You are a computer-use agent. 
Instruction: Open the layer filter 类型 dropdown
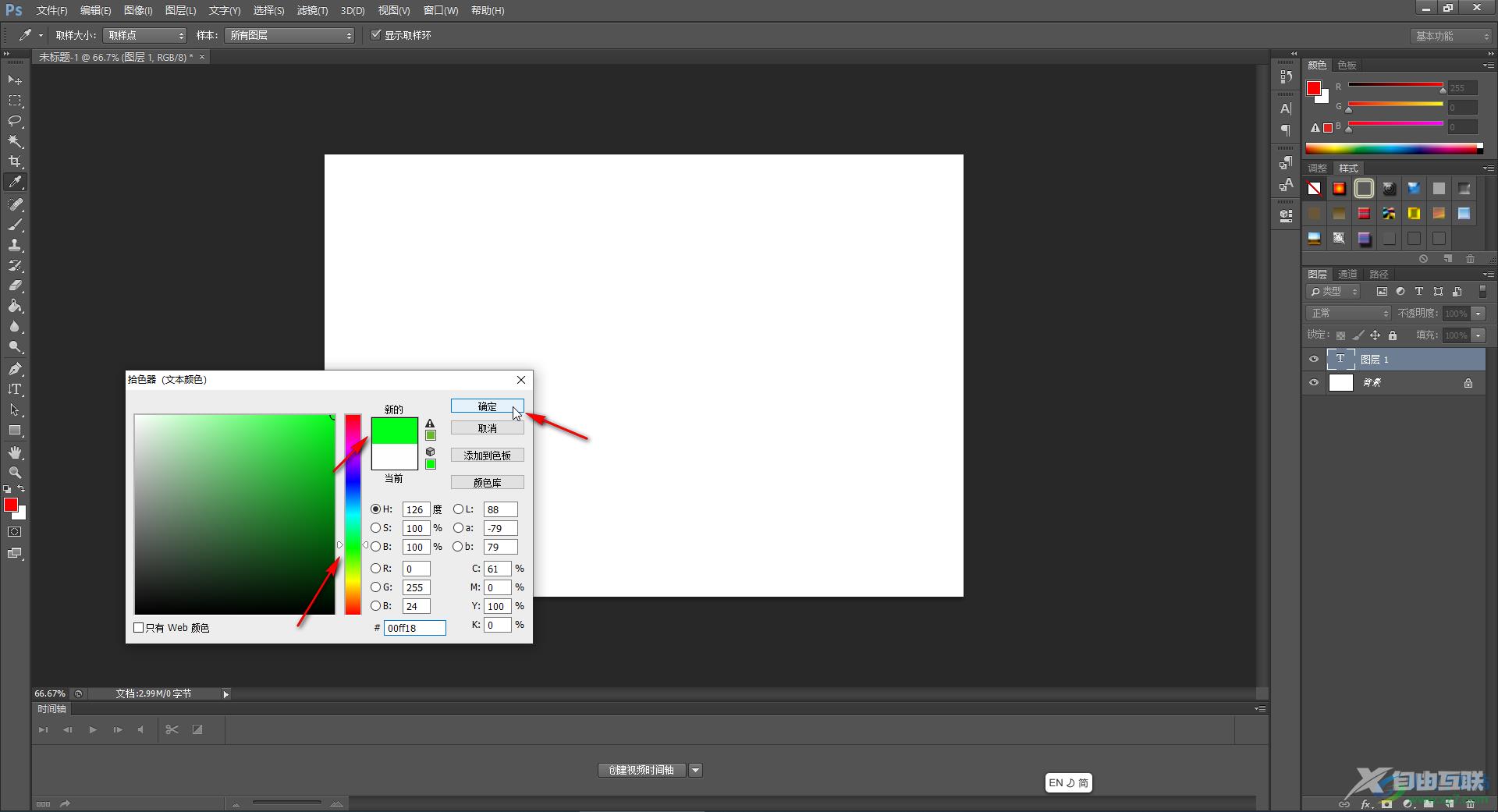(1333, 291)
